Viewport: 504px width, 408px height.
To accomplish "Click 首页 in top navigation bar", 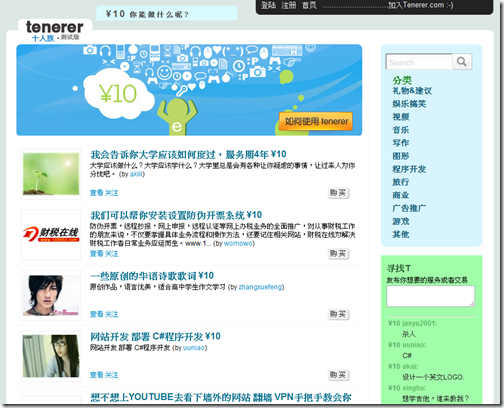I will (x=309, y=5).
